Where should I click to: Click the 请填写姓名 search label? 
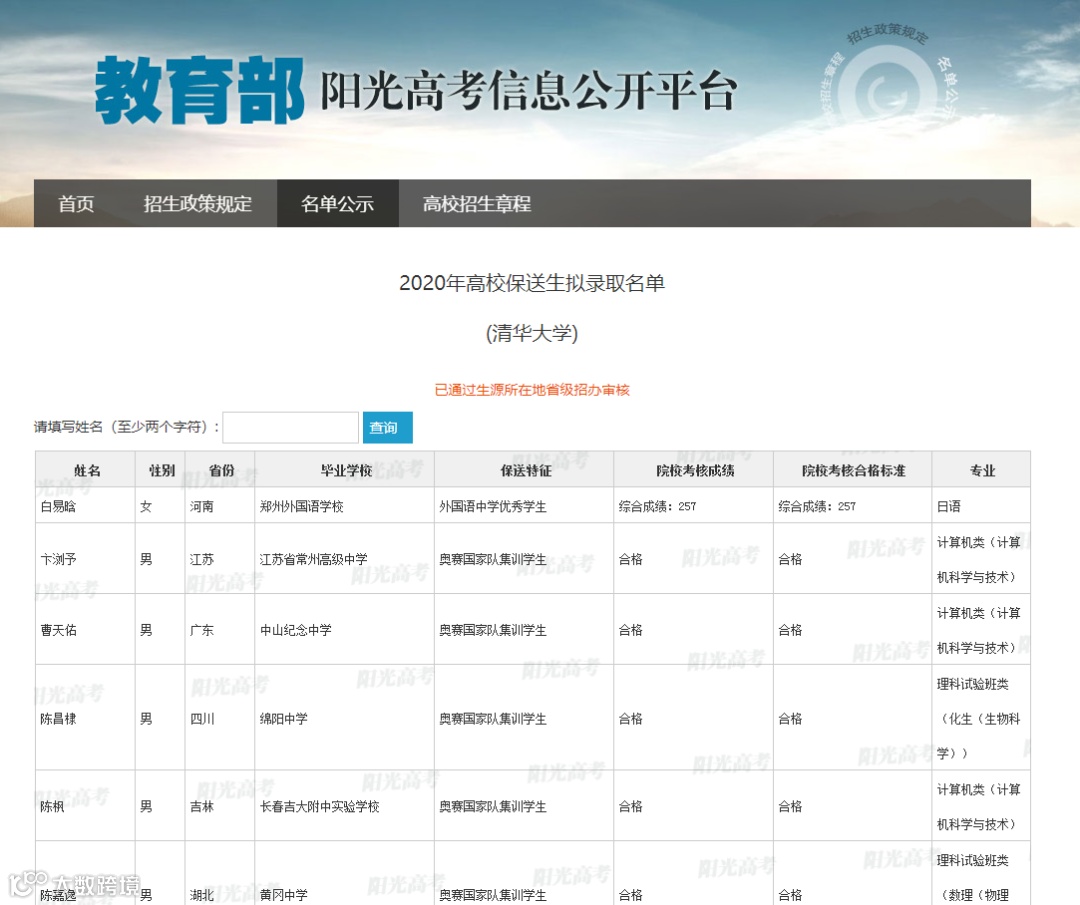coord(126,427)
